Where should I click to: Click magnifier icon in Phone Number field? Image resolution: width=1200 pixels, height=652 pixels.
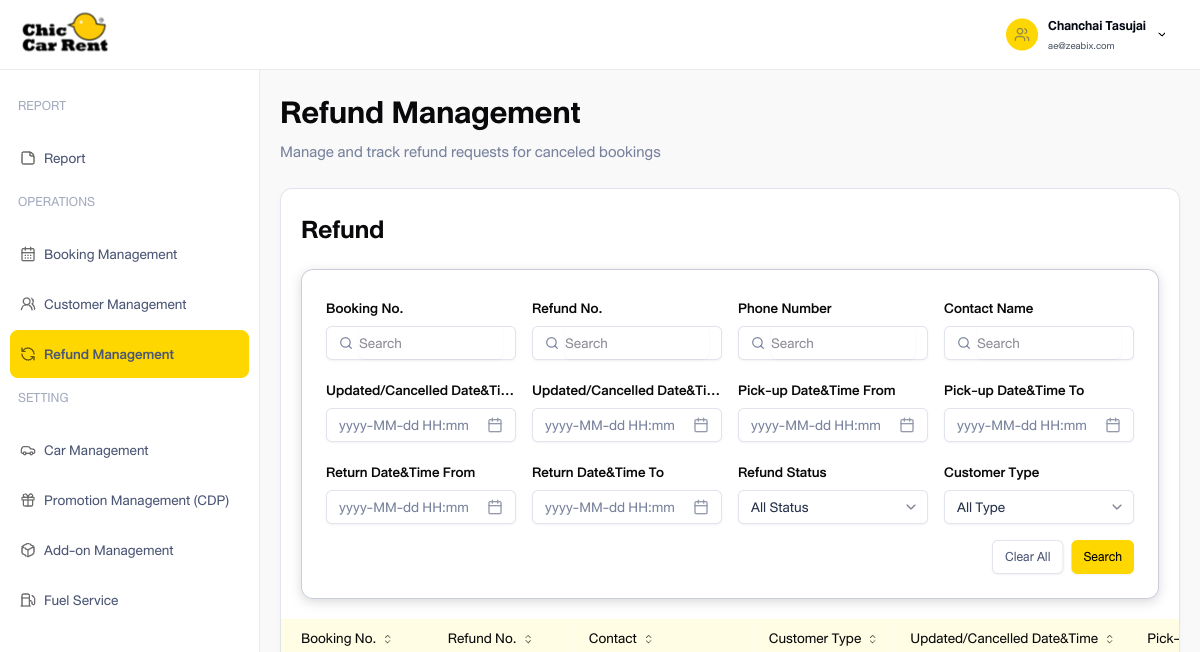(x=758, y=343)
